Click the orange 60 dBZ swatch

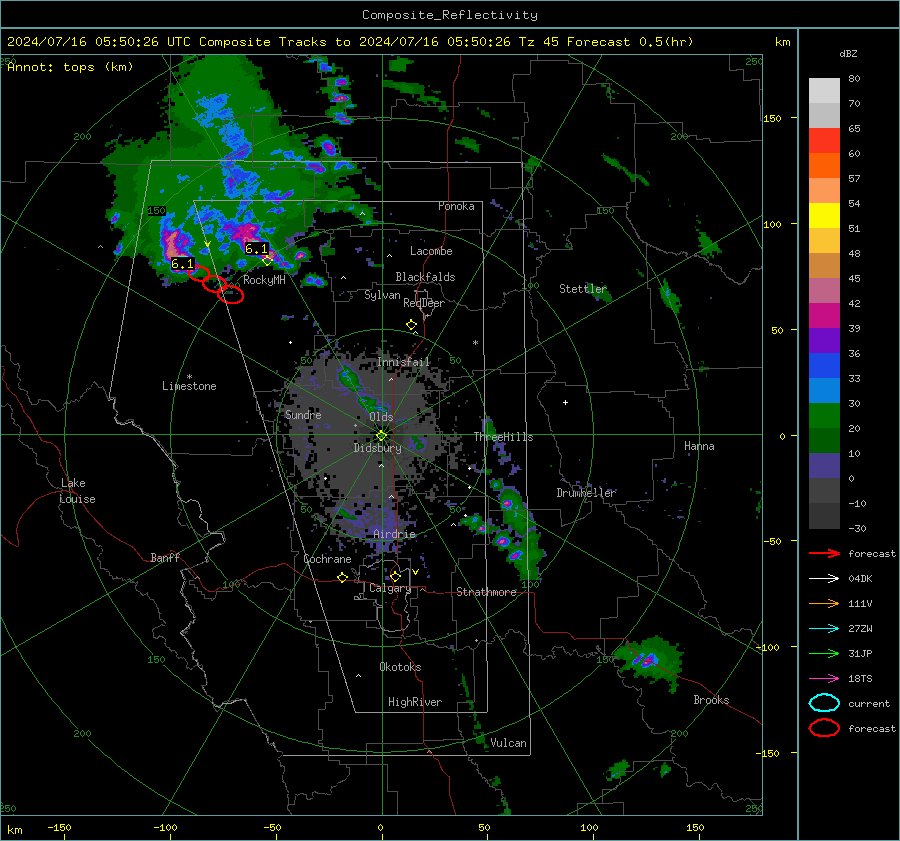tap(824, 165)
